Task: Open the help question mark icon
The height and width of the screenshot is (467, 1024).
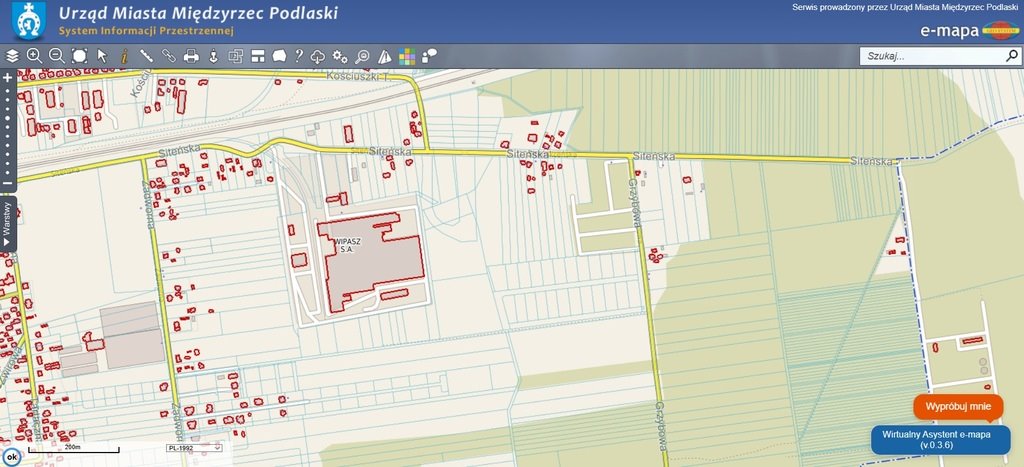Action: (299, 56)
